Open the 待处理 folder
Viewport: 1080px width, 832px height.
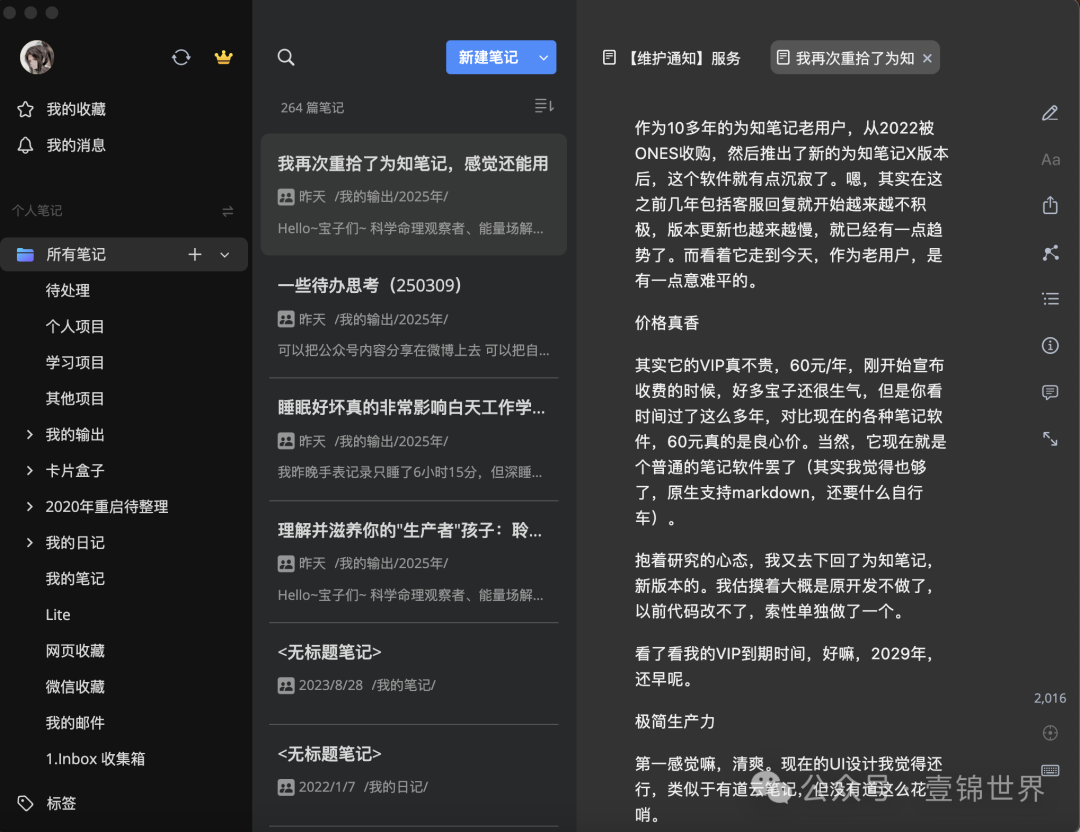[x=68, y=291]
